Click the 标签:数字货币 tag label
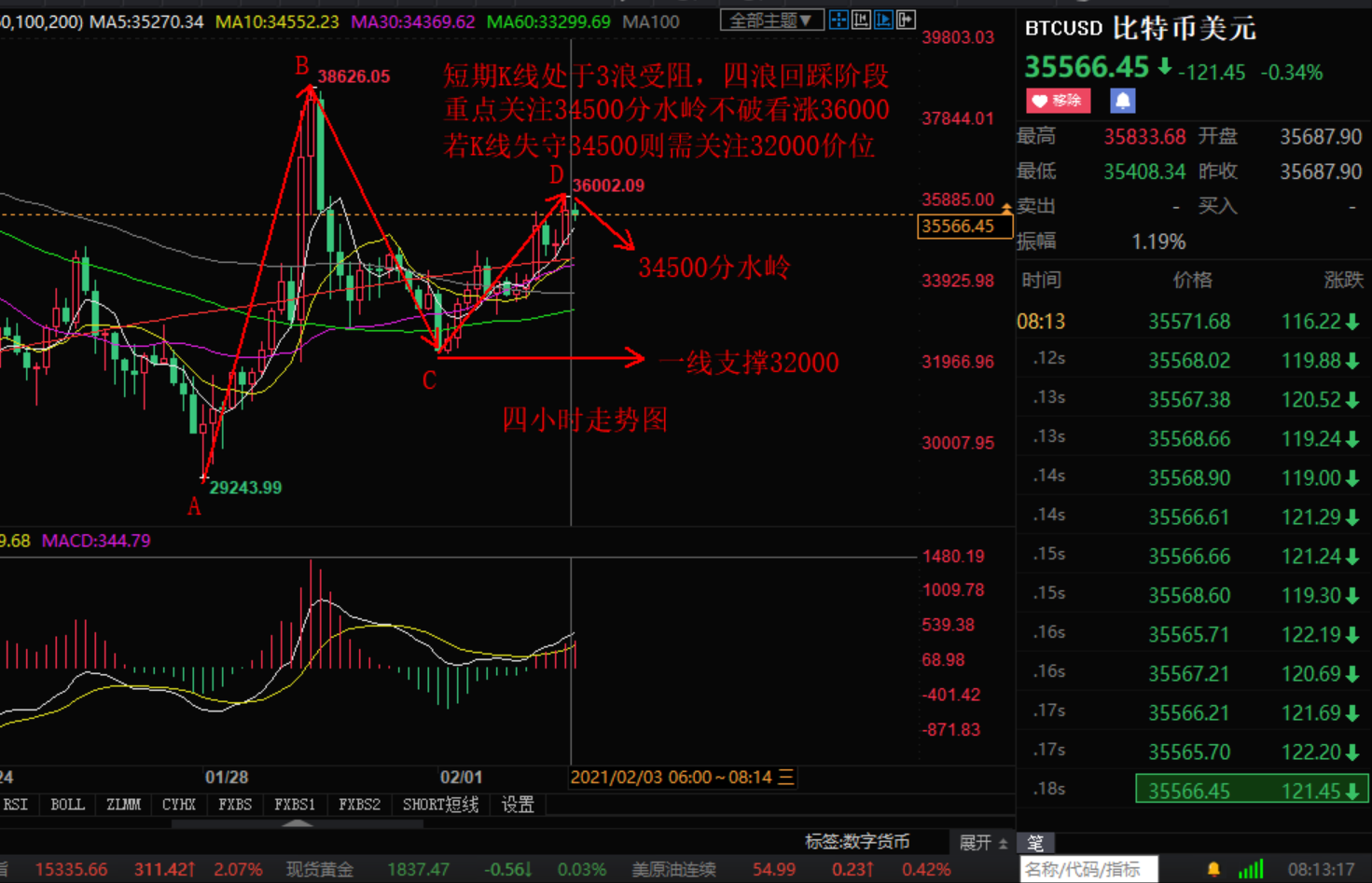This screenshot has width=1372, height=883. pos(857,842)
